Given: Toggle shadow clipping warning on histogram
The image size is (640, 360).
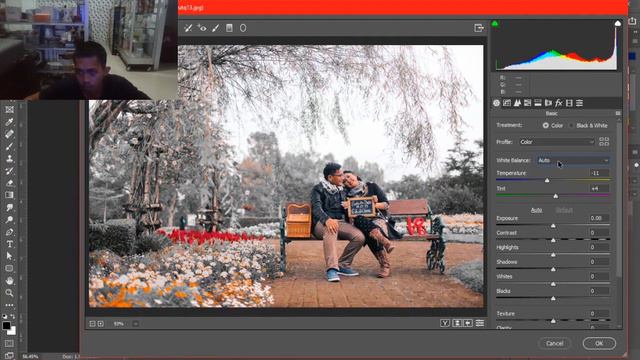Looking at the screenshot, I should click(495, 24).
